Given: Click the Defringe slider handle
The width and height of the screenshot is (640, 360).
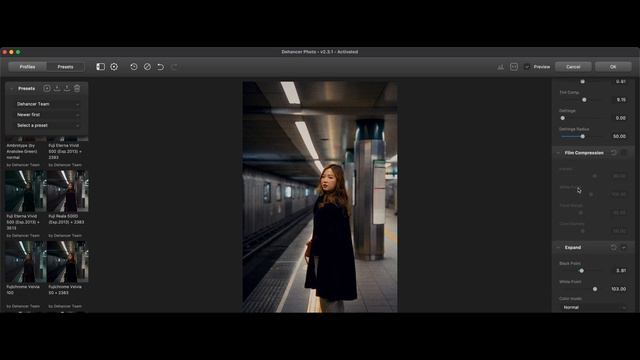Looking at the screenshot, I should 562,118.
